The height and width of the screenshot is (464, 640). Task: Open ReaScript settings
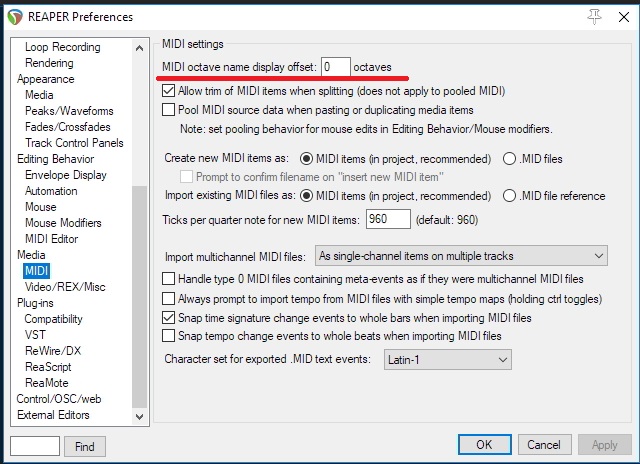click(x=48, y=367)
